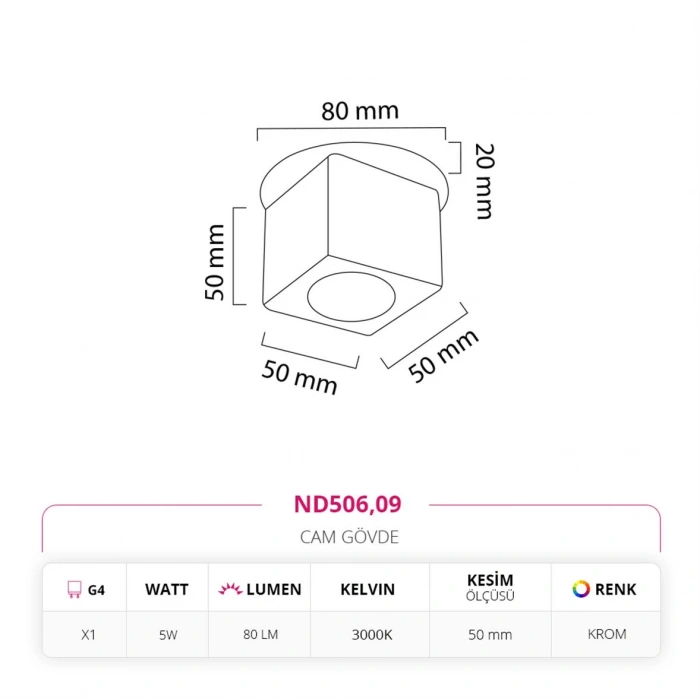Click the KESİM ÖLÇÜSÜ column header
This screenshot has height=700, width=700.
[490, 589]
